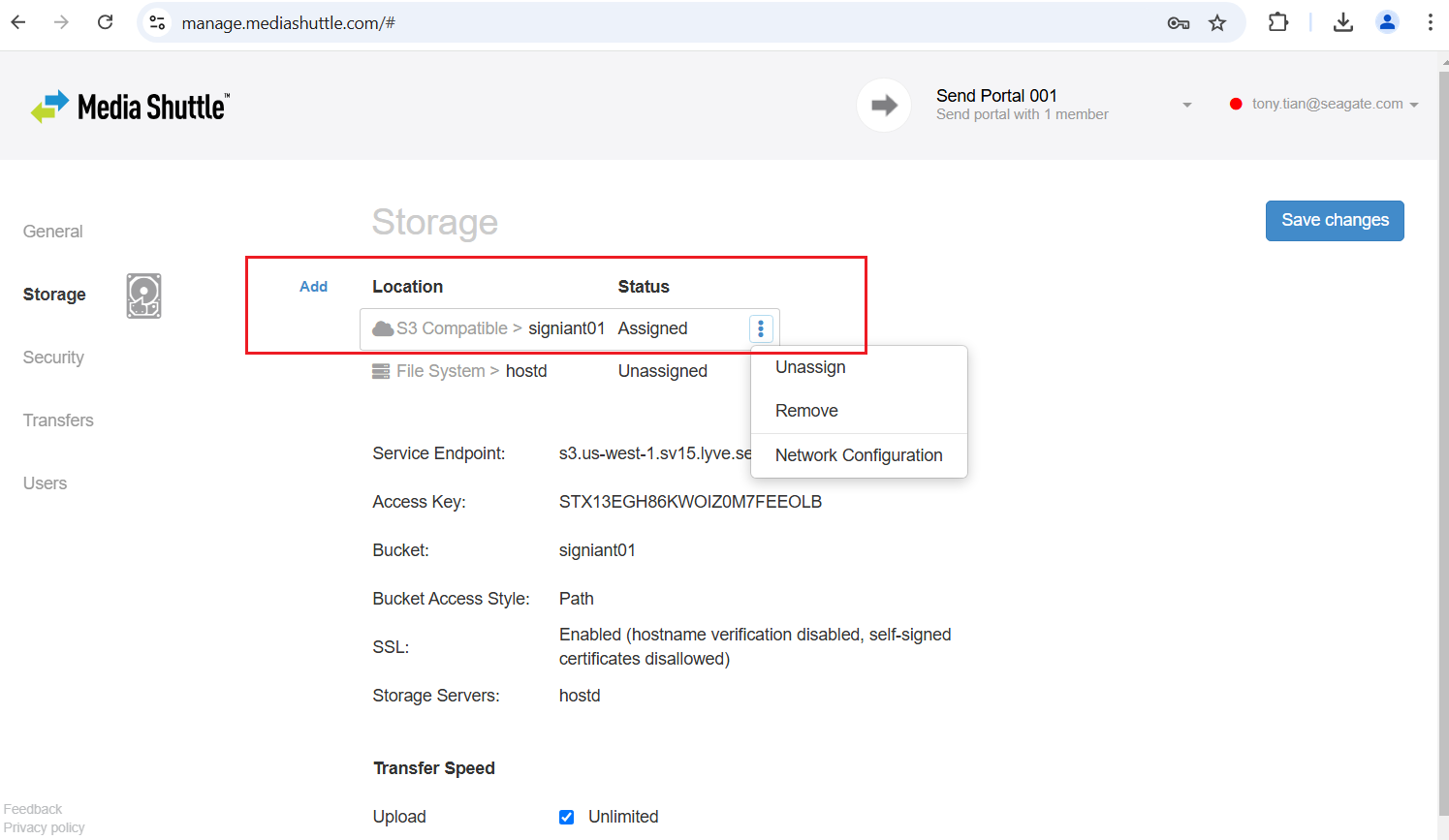
Task: Bookmark this page with star icon
Action: pyautogui.click(x=1217, y=23)
